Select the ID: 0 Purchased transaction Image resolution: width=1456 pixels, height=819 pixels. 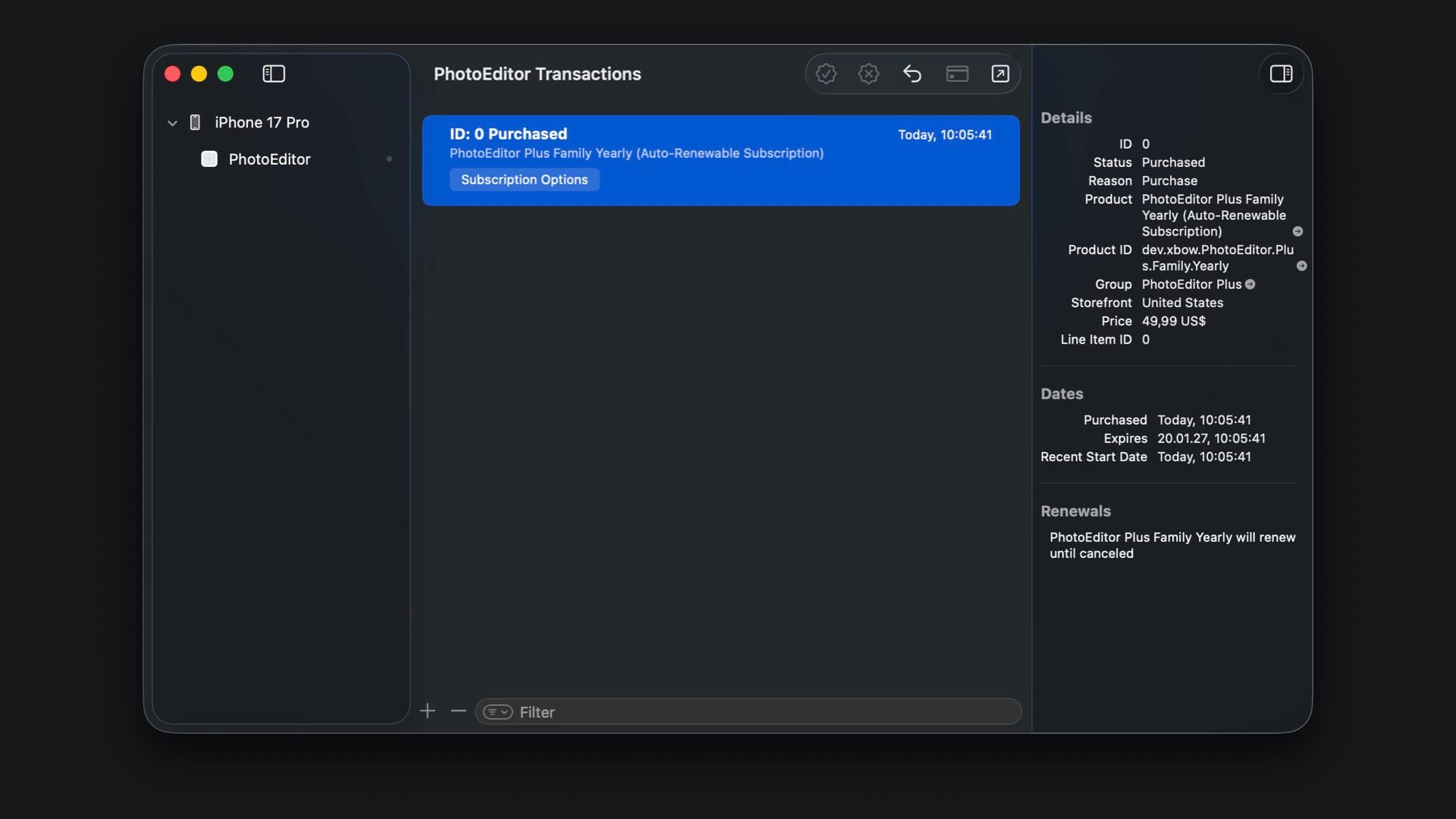coord(720,144)
